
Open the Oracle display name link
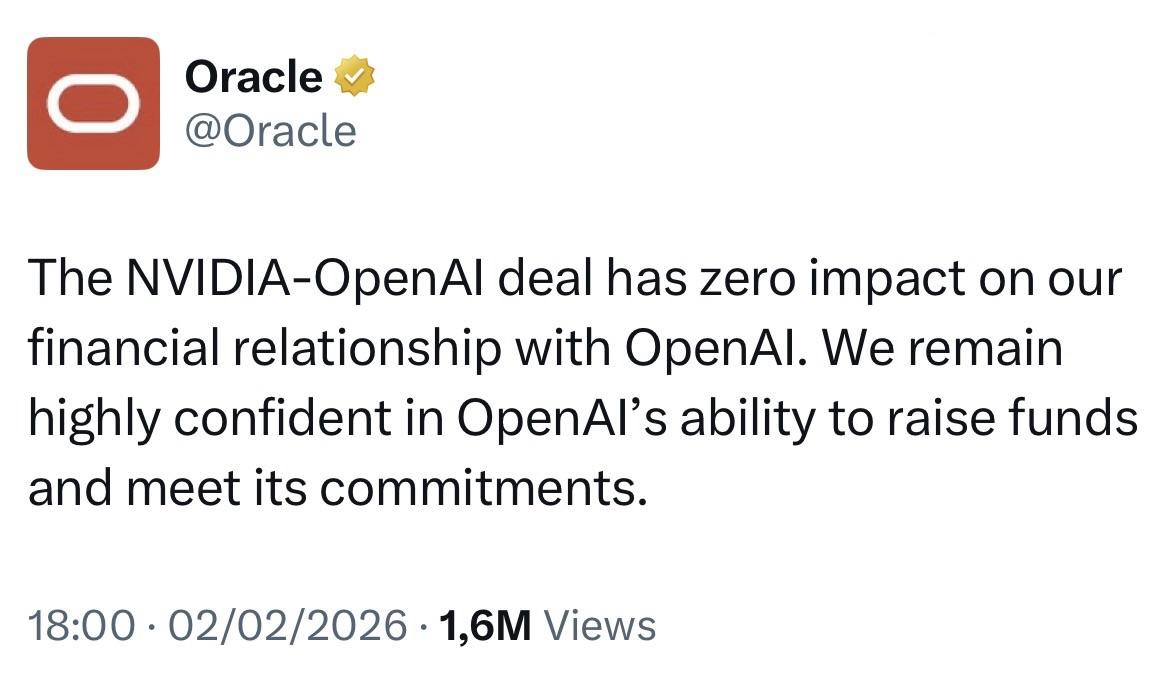[x=253, y=77]
